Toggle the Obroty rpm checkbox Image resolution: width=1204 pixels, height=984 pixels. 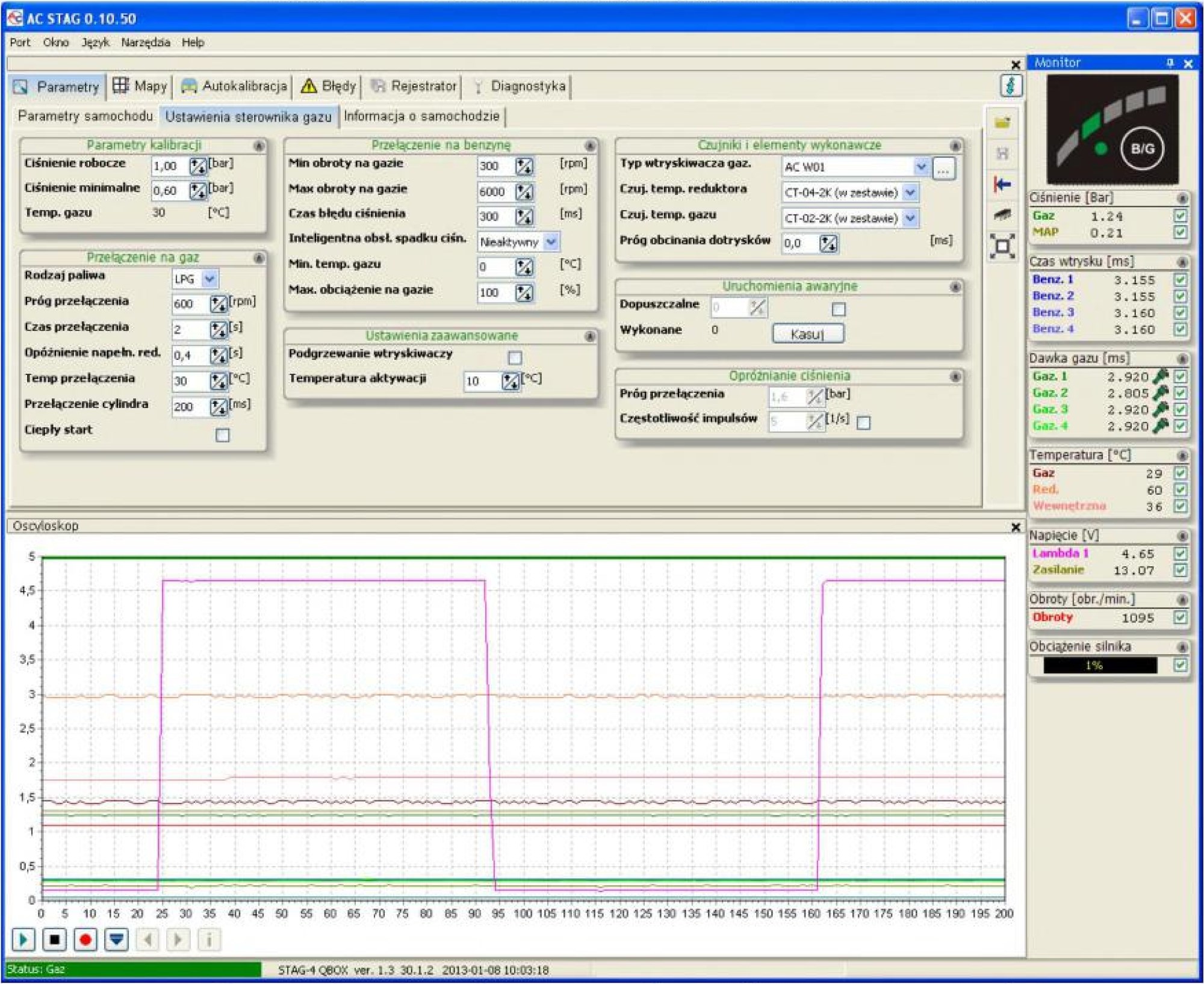[1181, 617]
